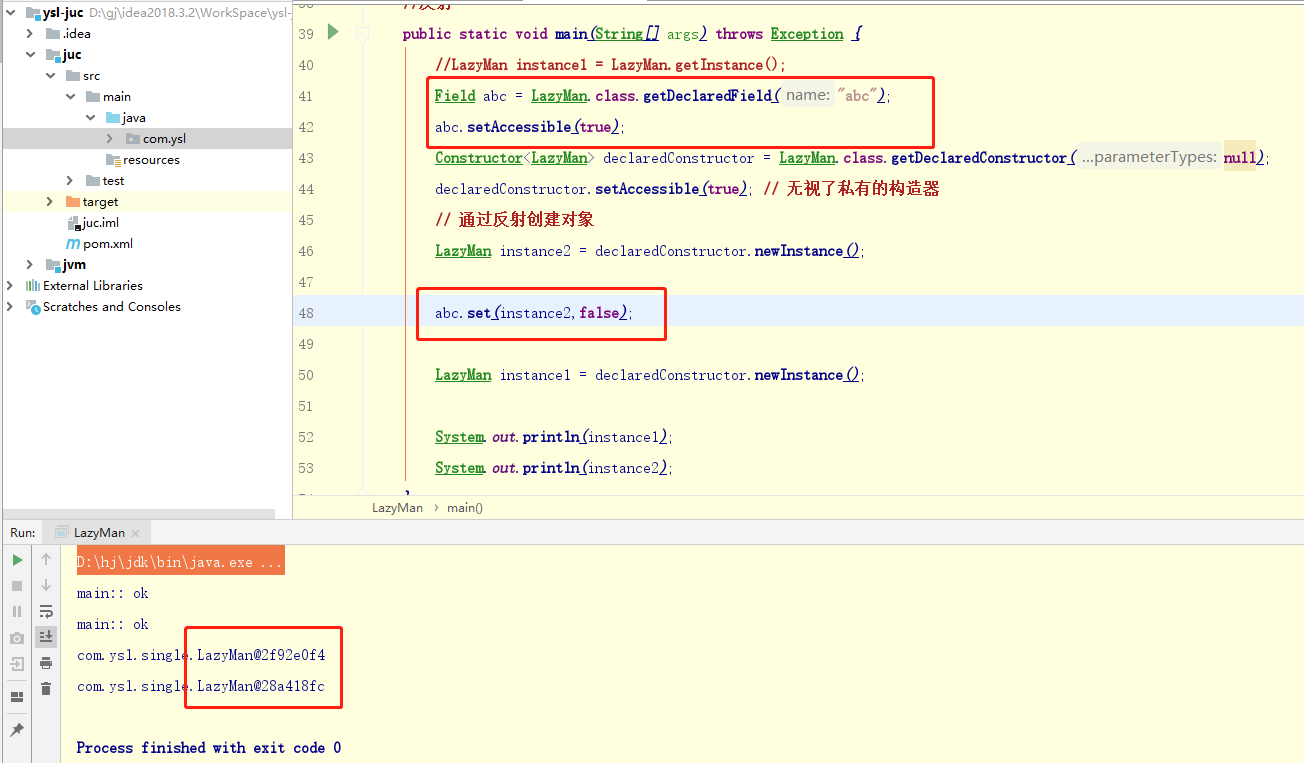Viewport: 1304px width, 763px height.
Task: Toggle Scroll to End in console
Action: pos(46,636)
